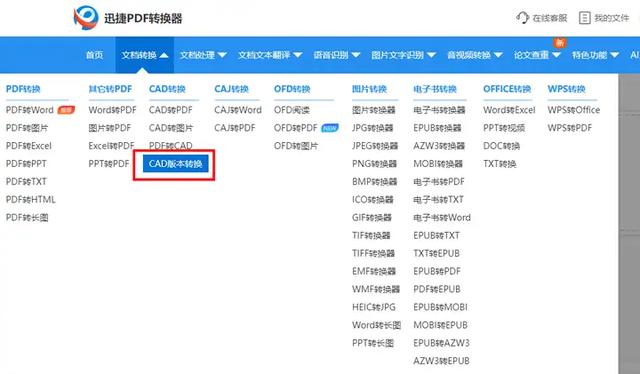Expand the 音视频转换 menu

tap(475, 55)
